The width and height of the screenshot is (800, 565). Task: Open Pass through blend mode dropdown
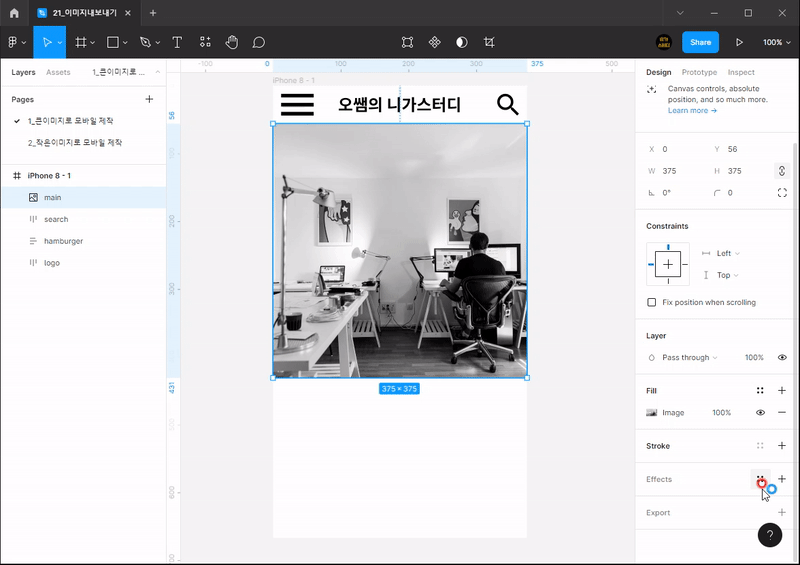coord(689,357)
